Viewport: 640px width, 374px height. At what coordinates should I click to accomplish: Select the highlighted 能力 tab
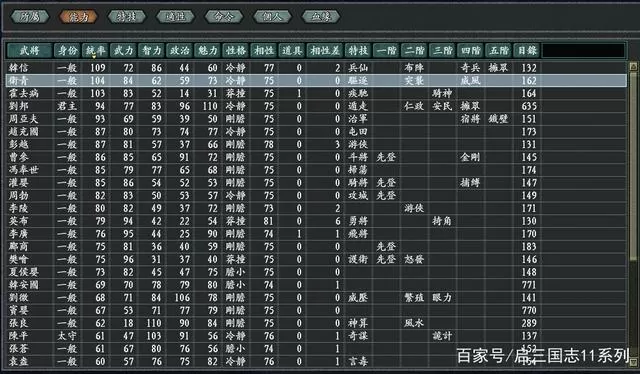click(x=78, y=17)
